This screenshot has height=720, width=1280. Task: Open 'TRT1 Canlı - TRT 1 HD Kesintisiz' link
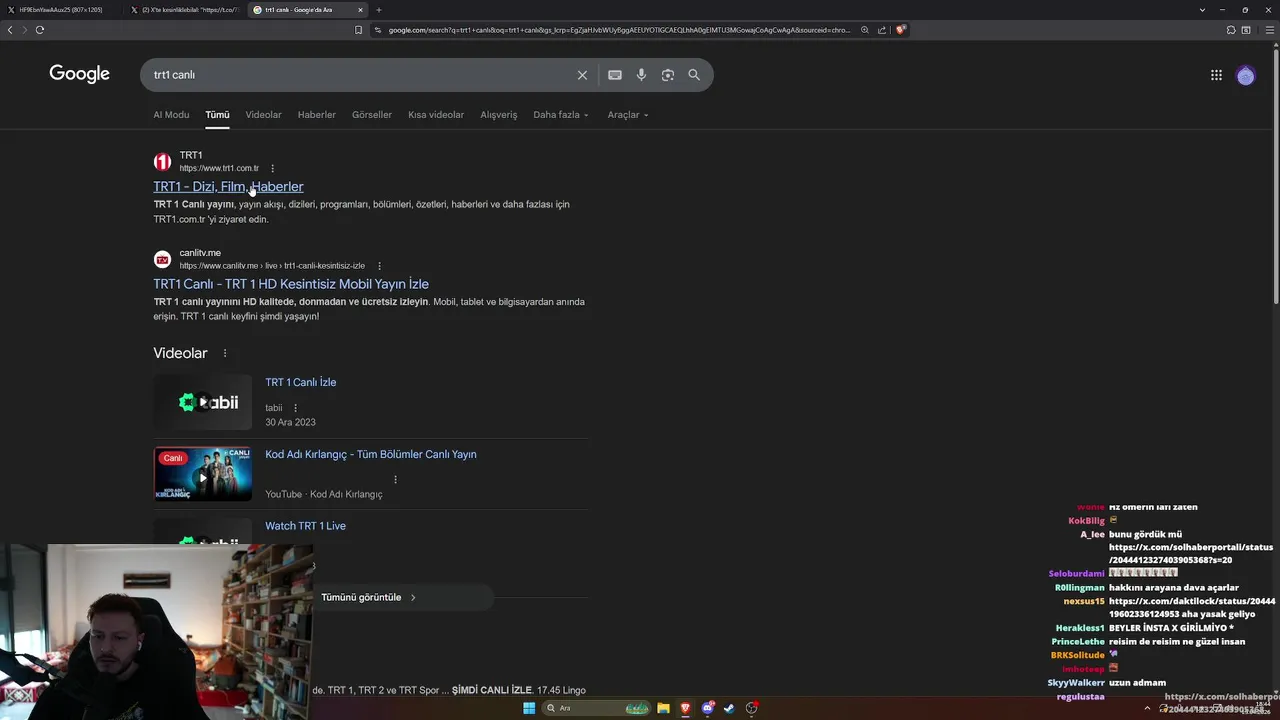tap(291, 284)
